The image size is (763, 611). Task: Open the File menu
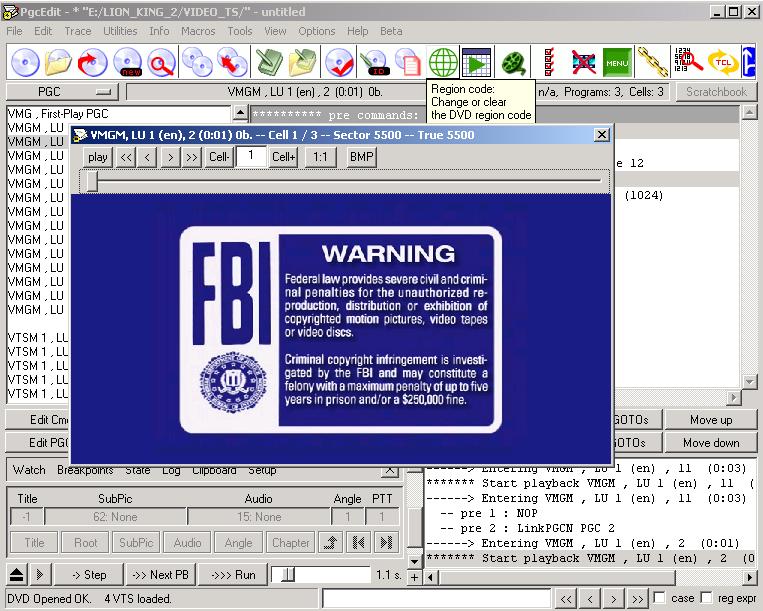14,31
